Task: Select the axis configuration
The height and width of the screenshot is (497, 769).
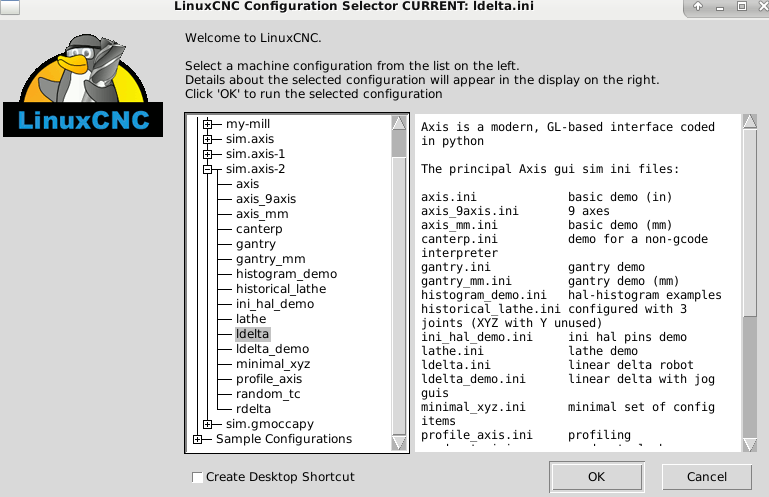Action: pyautogui.click(x=247, y=184)
